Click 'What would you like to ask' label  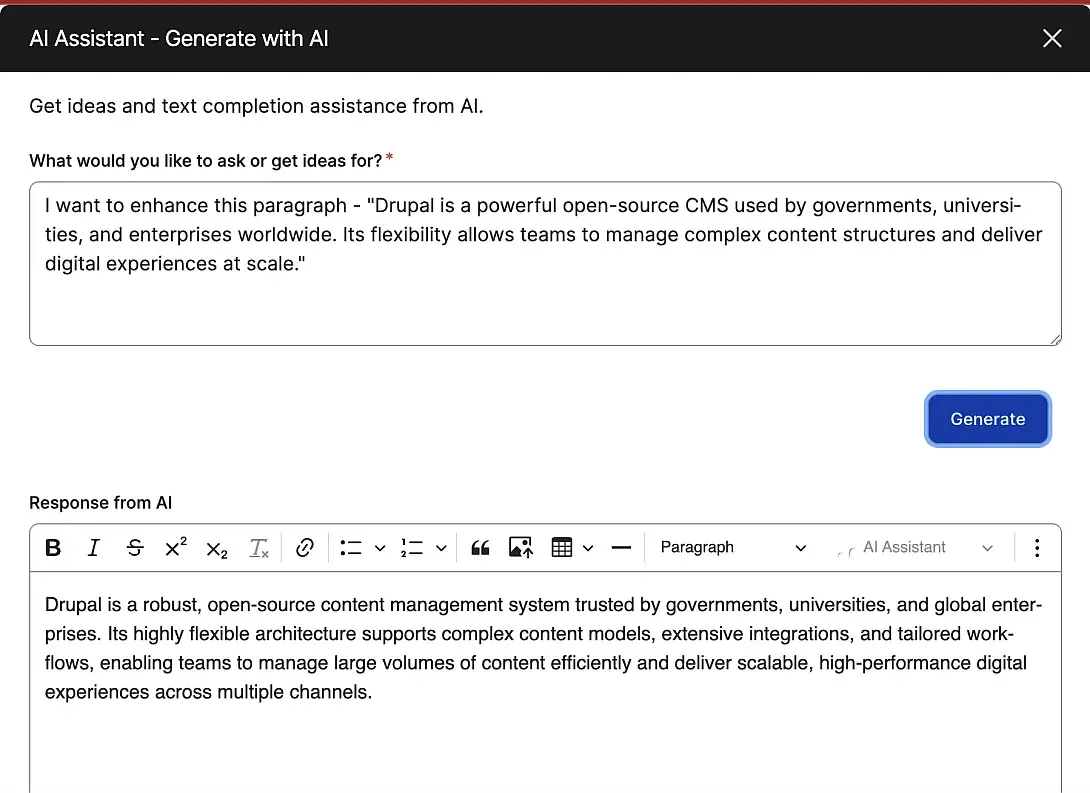(206, 161)
